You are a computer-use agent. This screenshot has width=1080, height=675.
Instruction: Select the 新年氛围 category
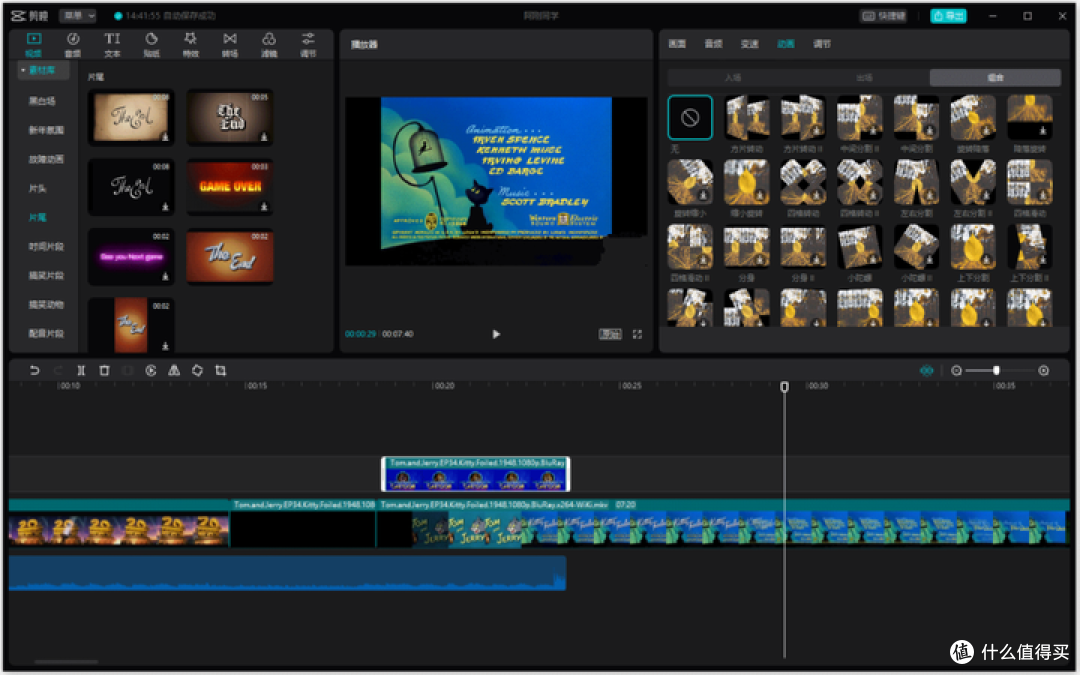46,129
